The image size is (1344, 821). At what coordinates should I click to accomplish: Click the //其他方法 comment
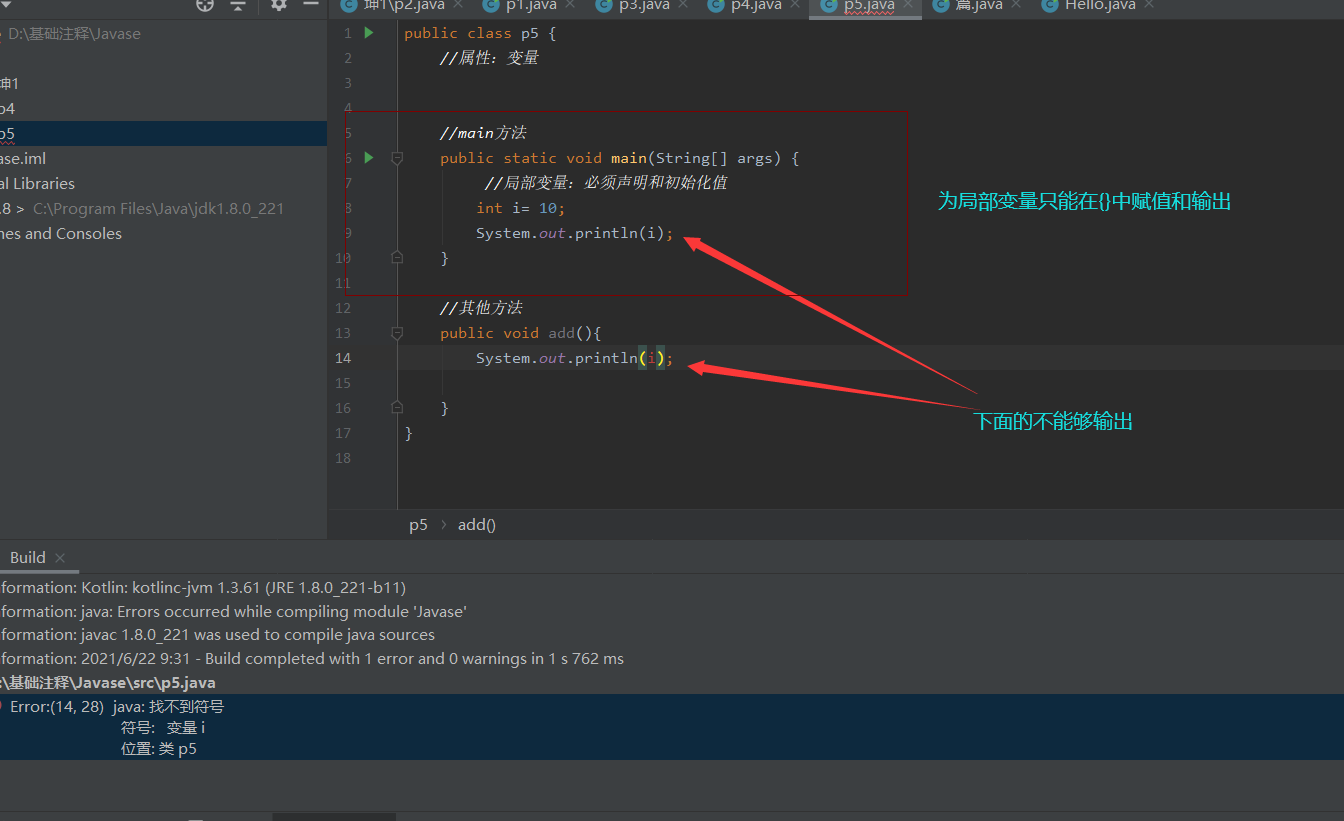pos(481,308)
